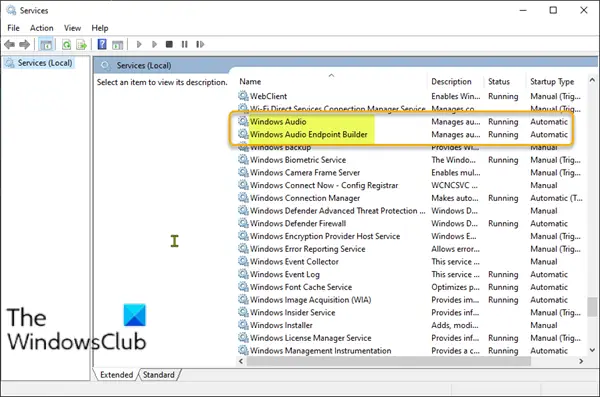This screenshot has height=397, width=600.
Task: Select Windows Encryption Provider Host Service
Action: [x=411, y=236]
